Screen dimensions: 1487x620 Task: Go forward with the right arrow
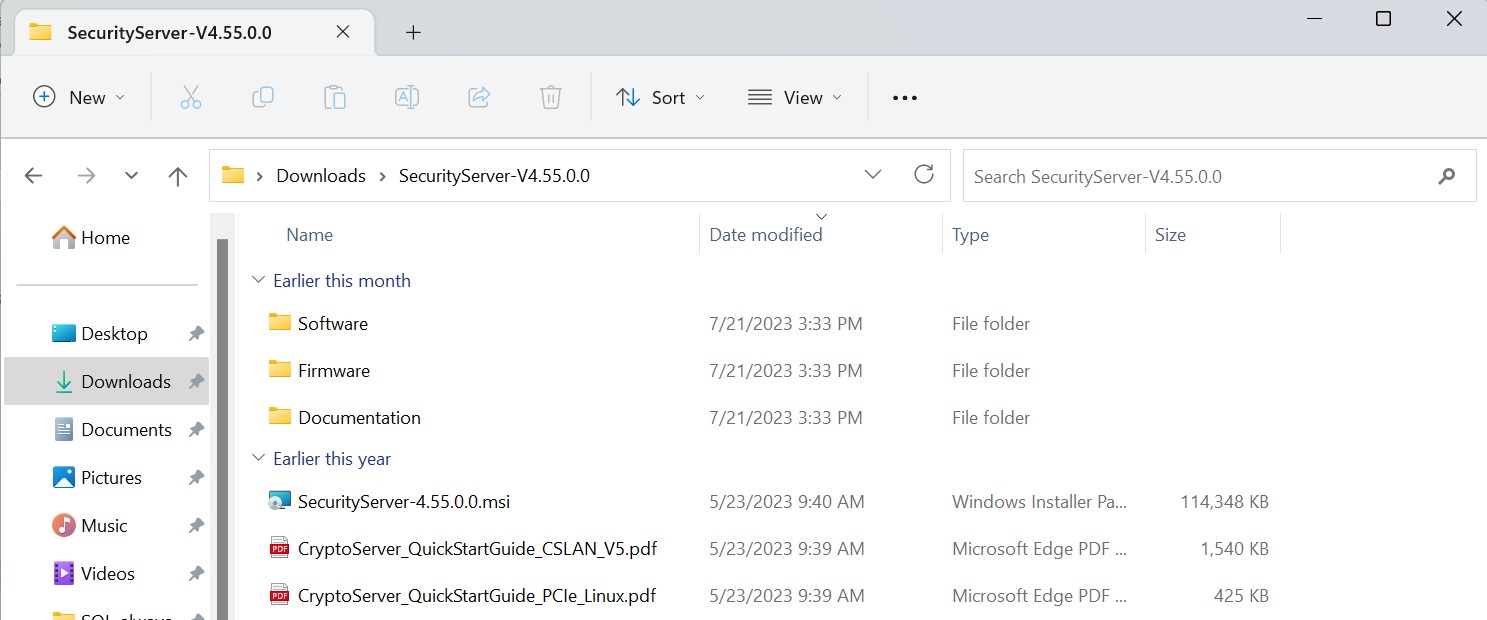point(87,176)
